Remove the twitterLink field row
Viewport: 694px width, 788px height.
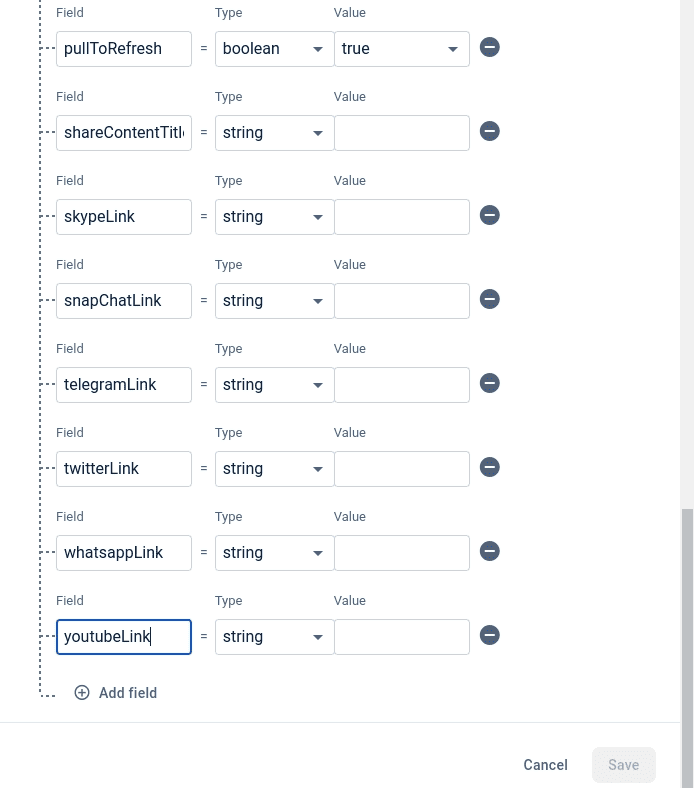pyautogui.click(x=489, y=468)
